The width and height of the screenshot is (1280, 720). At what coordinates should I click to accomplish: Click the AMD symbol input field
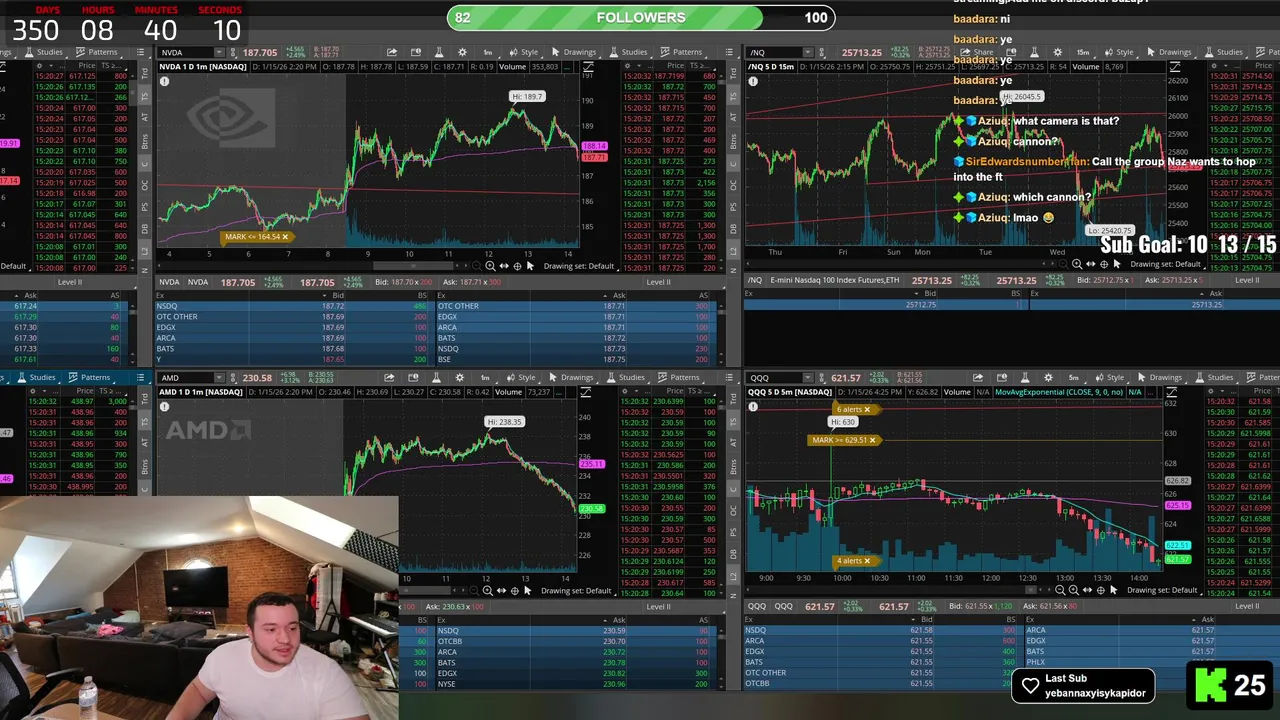point(186,377)
